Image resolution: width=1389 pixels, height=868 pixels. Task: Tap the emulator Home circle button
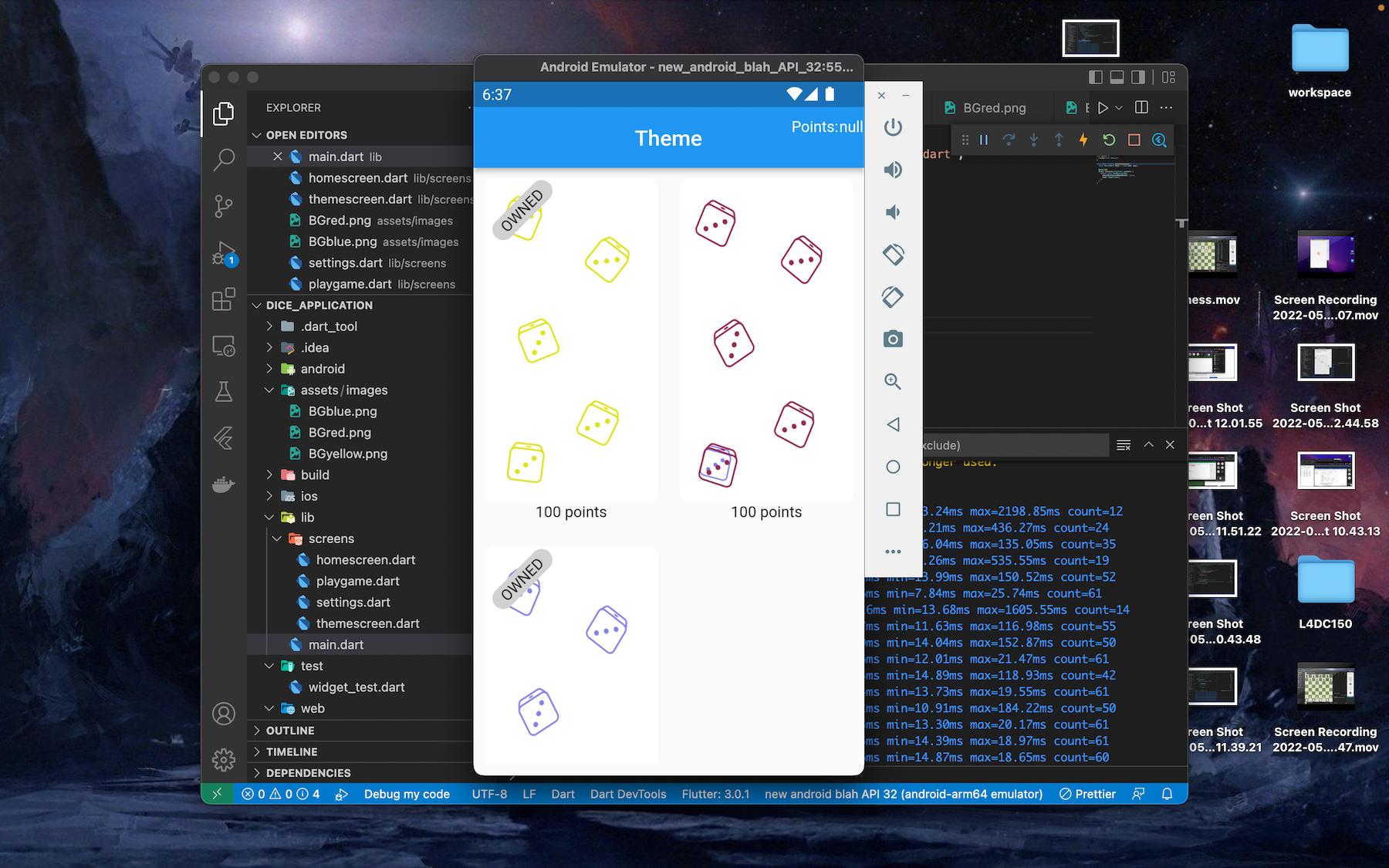tap(893, 467)
